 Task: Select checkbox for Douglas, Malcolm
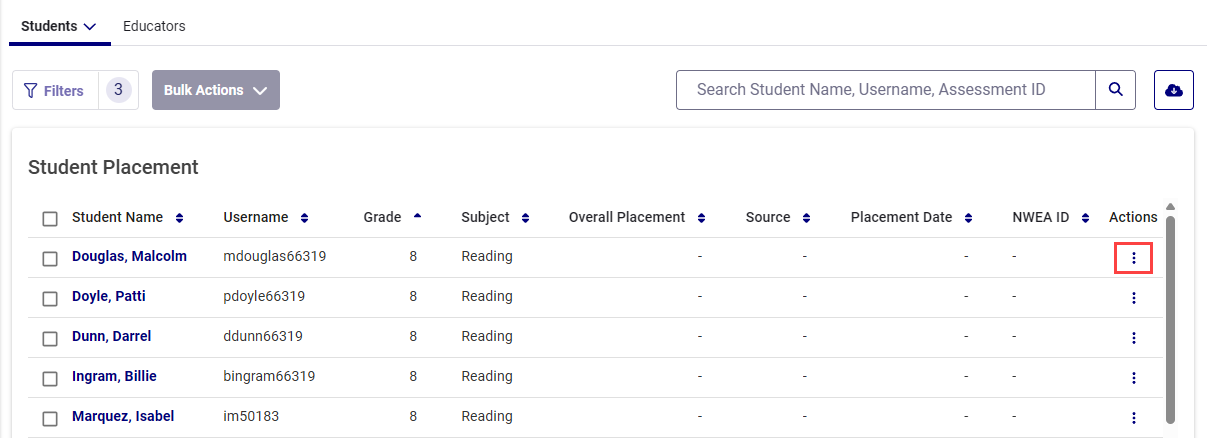(x=50, y=259)
